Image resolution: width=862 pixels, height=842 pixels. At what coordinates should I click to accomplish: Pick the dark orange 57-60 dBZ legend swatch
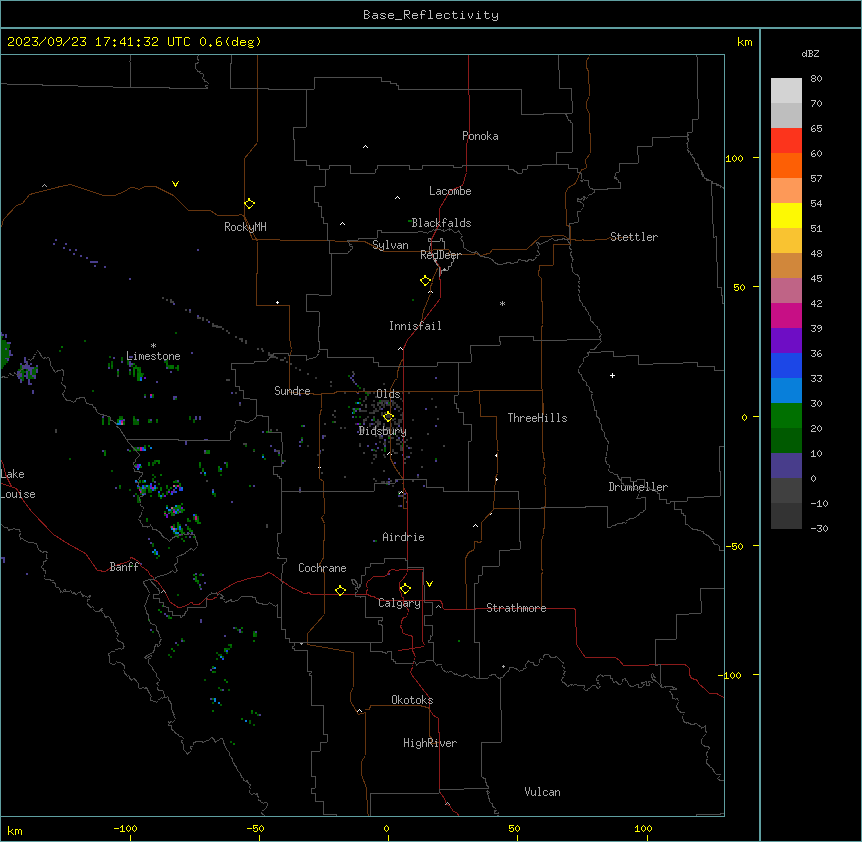pyautogui.click(x=786, y=165)
